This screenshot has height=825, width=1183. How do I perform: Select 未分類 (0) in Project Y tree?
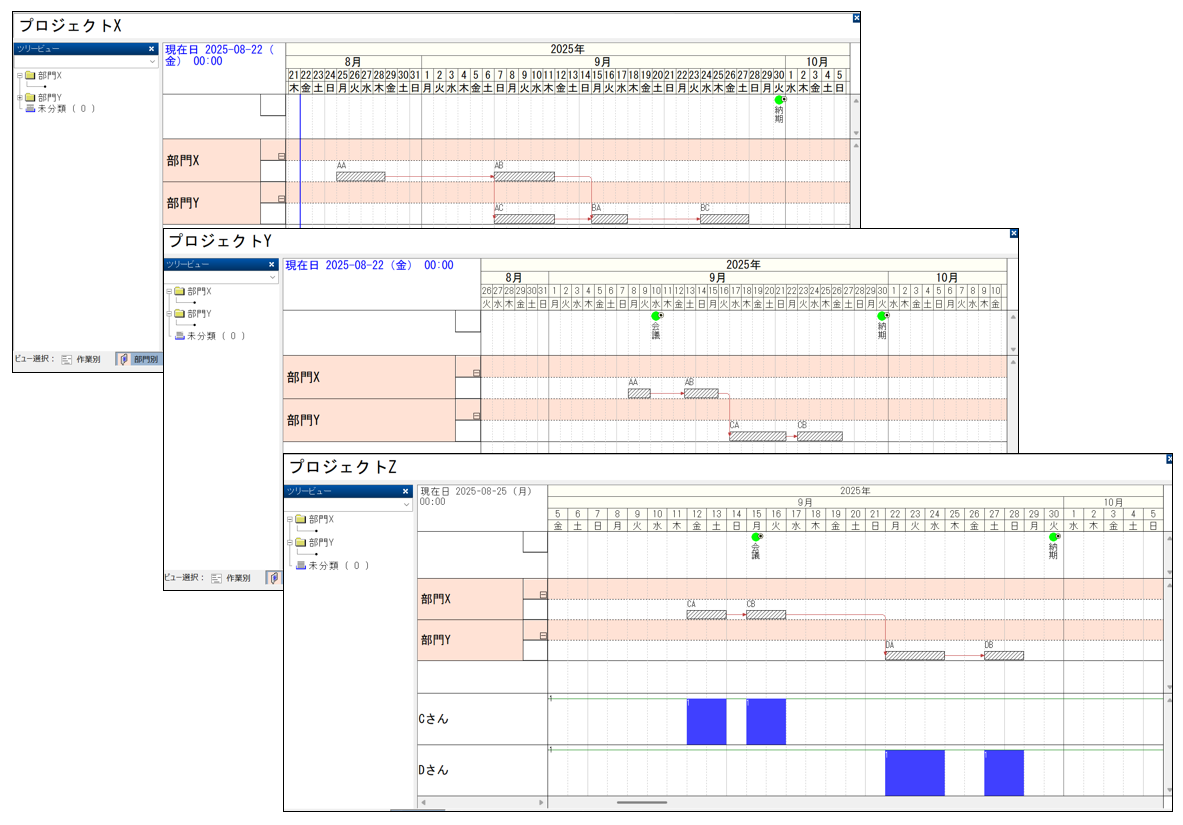(214, 336)
